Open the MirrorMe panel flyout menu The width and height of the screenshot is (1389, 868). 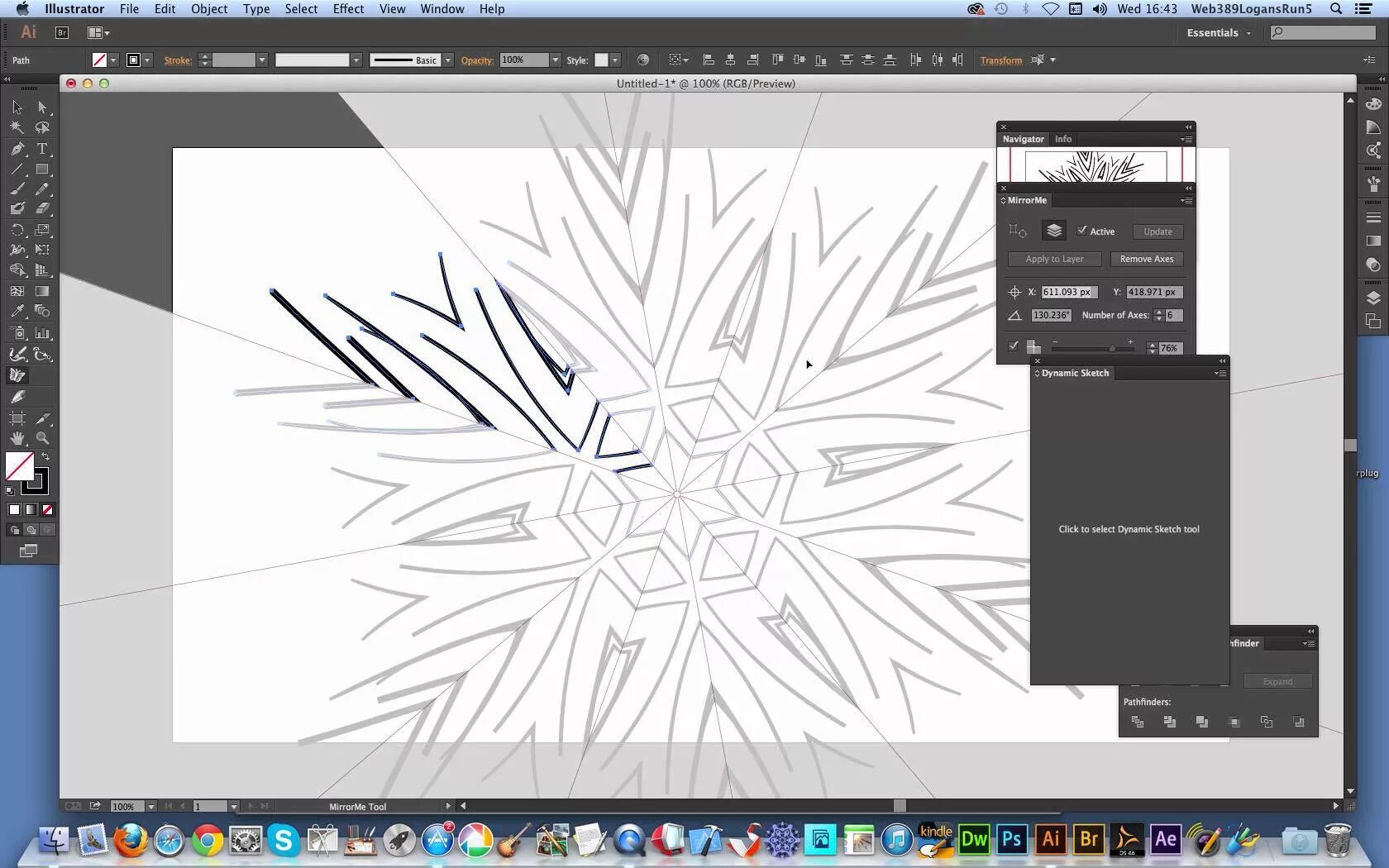(1188, 200)
